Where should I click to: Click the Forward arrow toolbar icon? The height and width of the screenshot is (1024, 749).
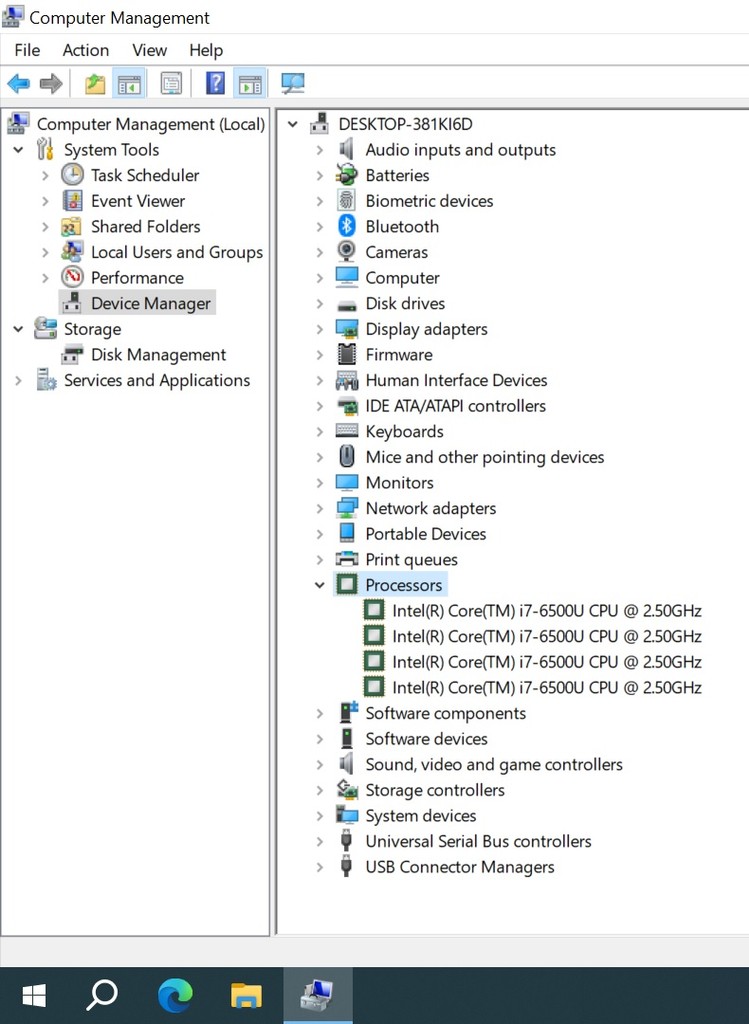51,83
